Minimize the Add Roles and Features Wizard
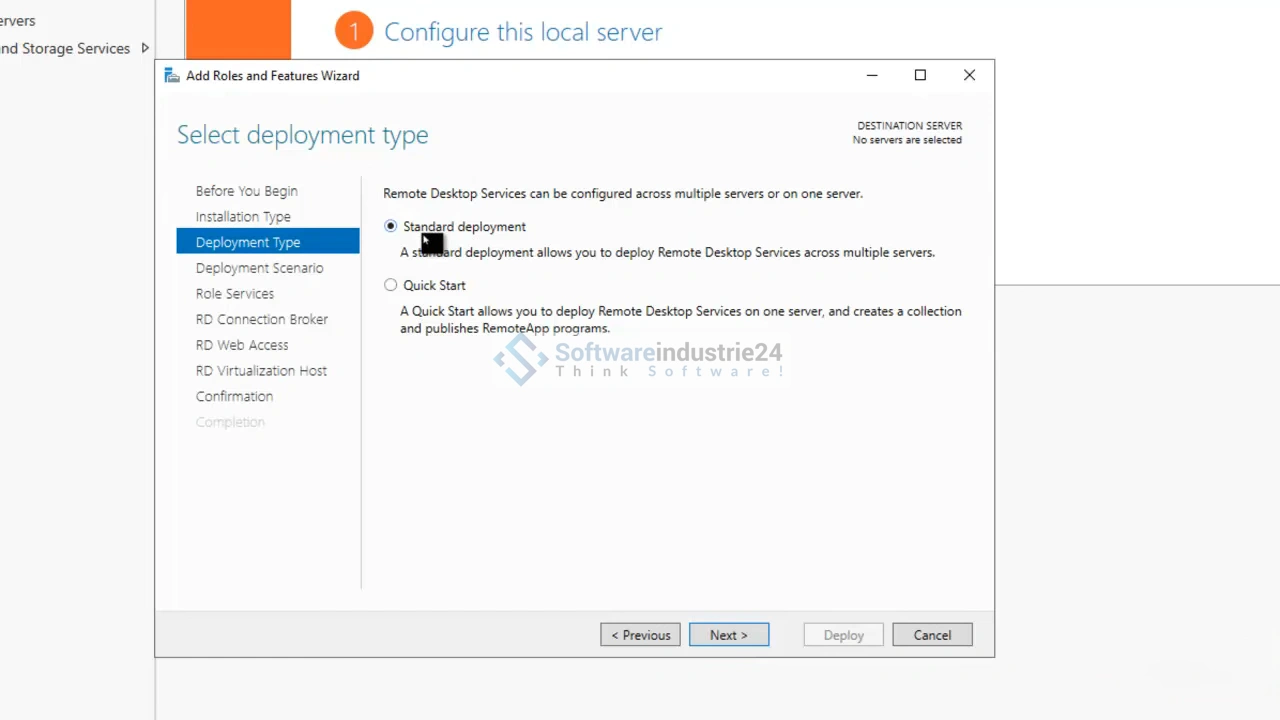Screen dimensions: 1280x720 tap(872, 75)
